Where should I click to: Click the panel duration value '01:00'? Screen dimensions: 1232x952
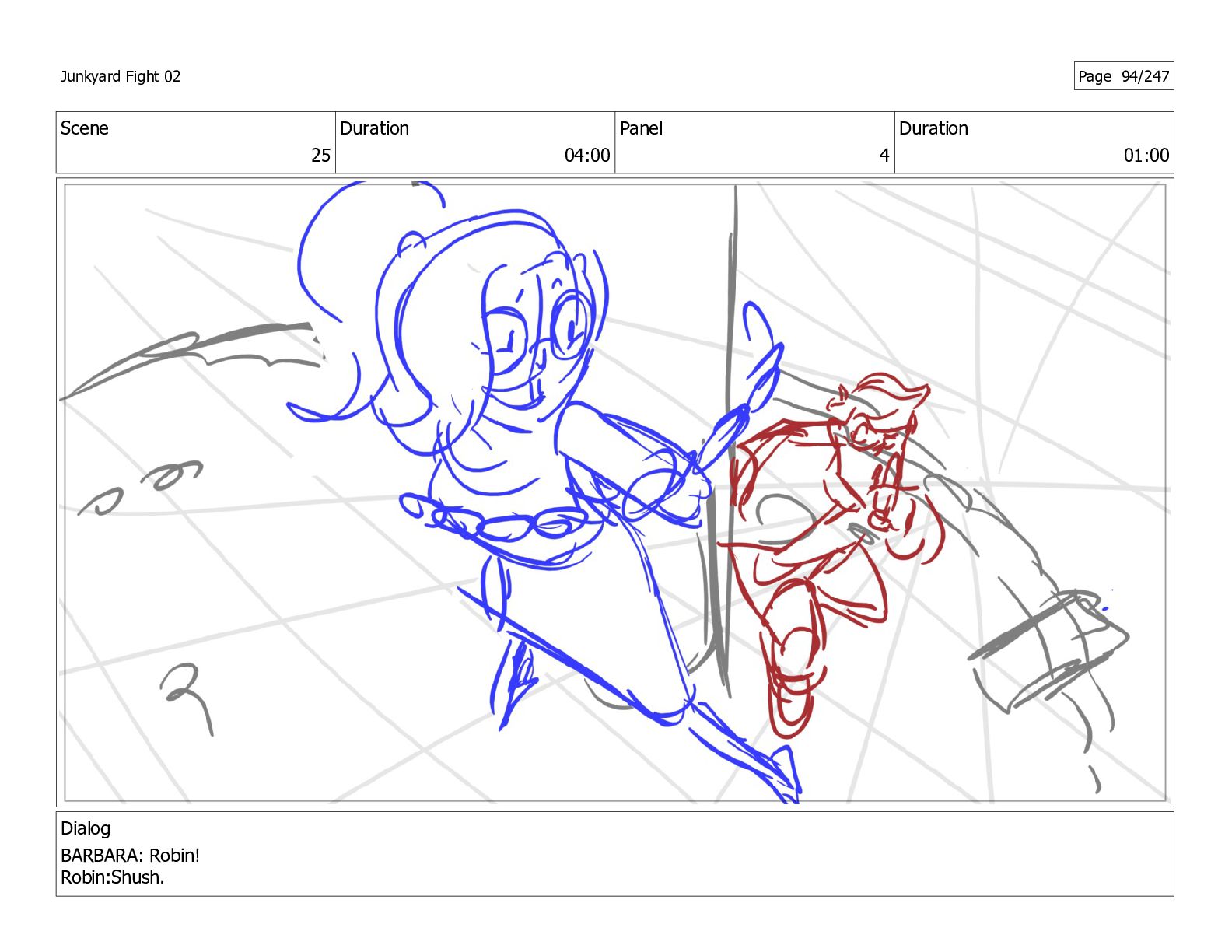pyautogui.click(x=1146, y=156)
